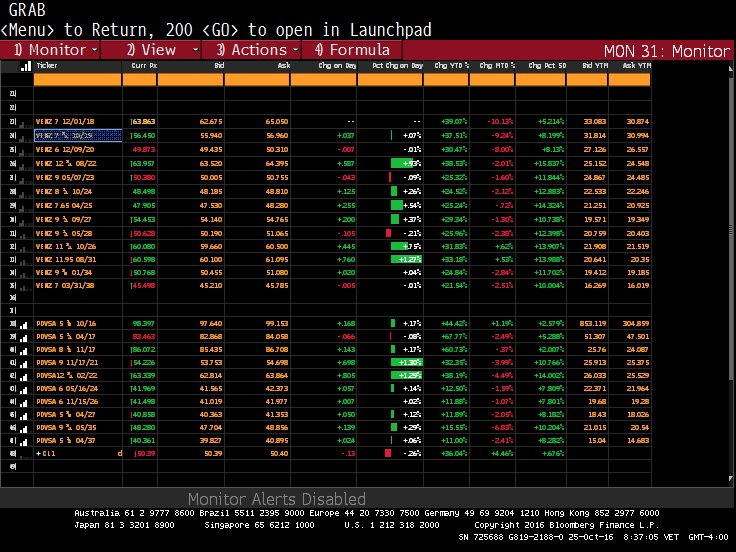Select ticker VENZ 7 12/01/18
Screen dimensions: 736x552
point(65,122)
